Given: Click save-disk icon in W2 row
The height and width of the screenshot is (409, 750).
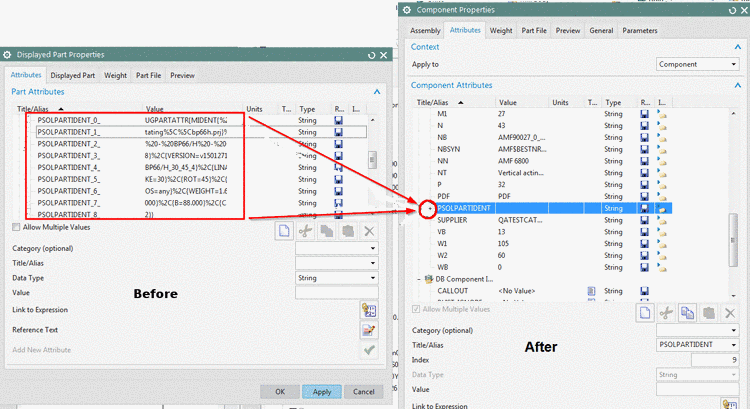Looking at the screenshot, I should [644, 255].
